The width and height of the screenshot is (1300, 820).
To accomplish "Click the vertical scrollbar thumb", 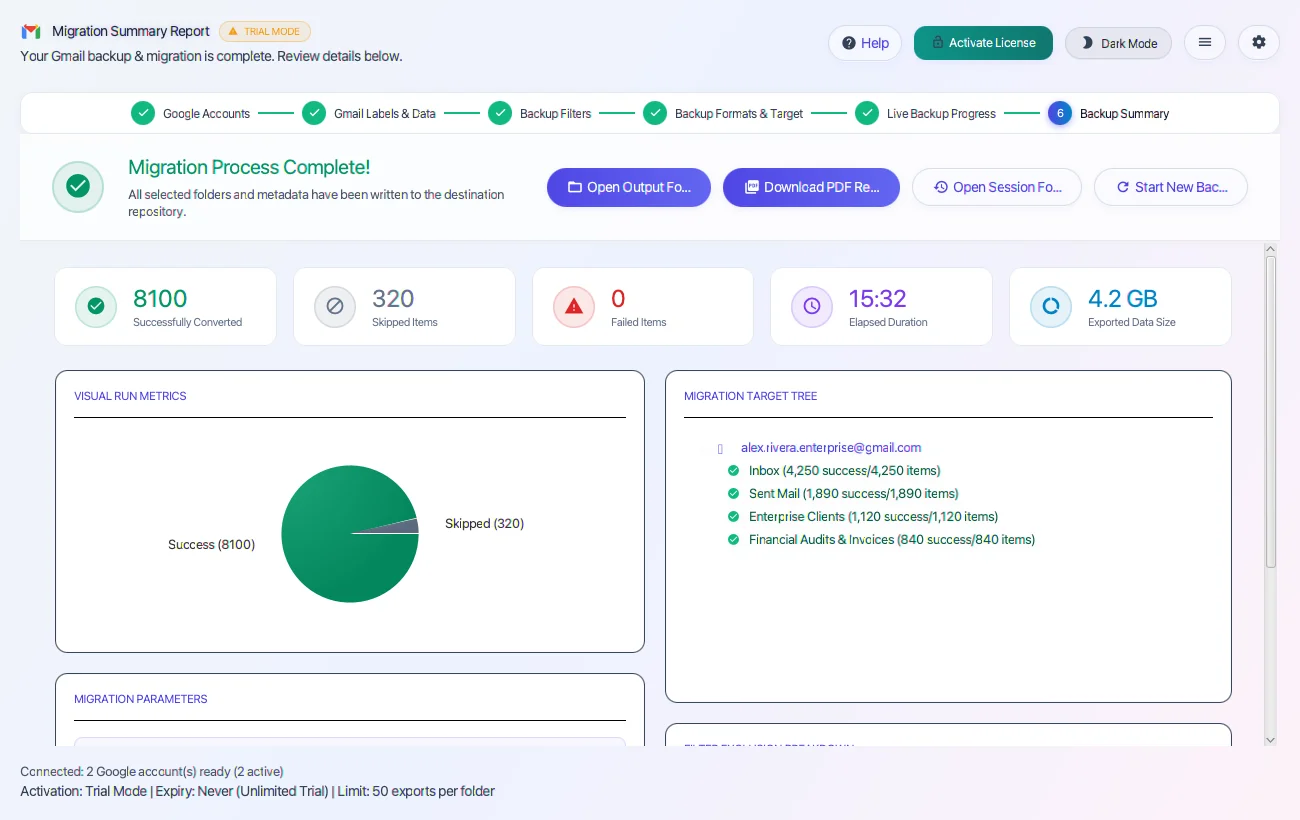I will click(1271, 412).
